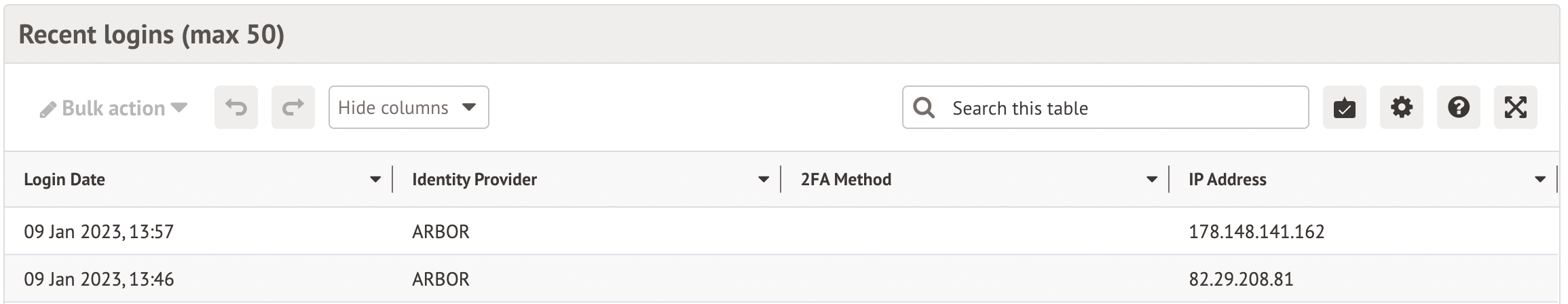Click the redo arrow icon
The image size is (1568, 304).
(x=293, y=107)
